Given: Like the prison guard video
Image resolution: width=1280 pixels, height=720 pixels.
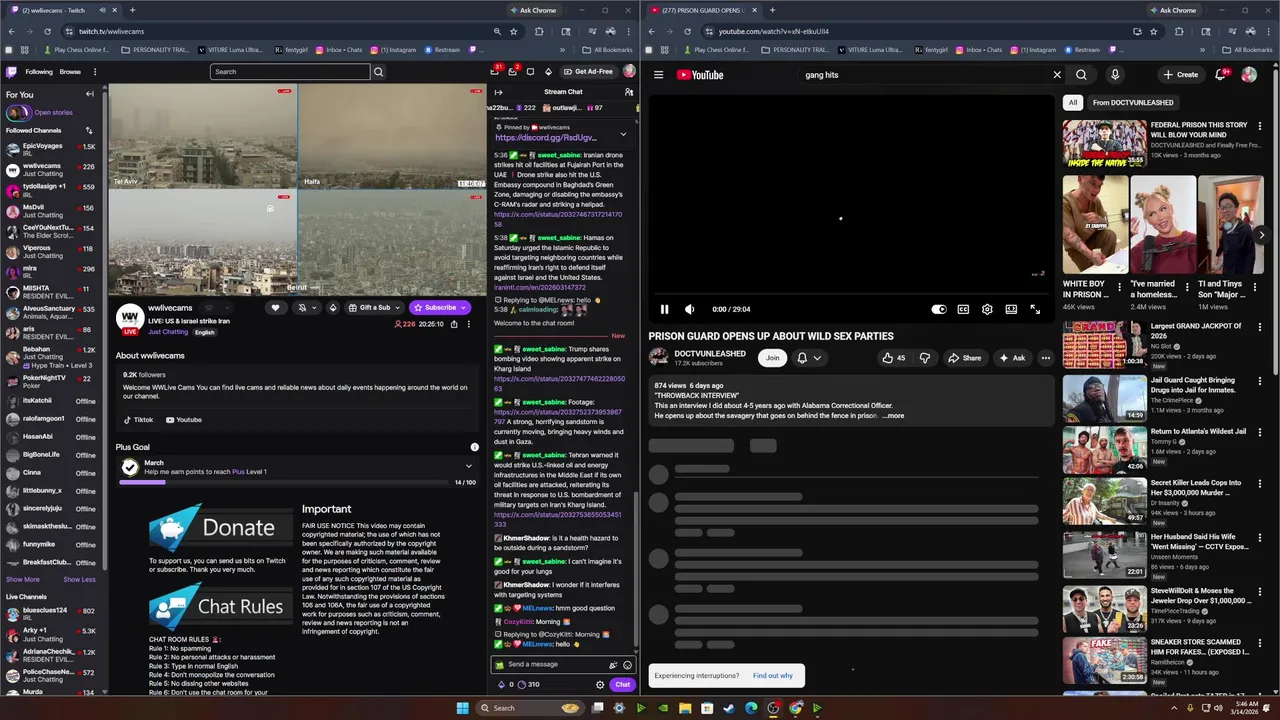Looking at the screenshot, I should point(893,358).
